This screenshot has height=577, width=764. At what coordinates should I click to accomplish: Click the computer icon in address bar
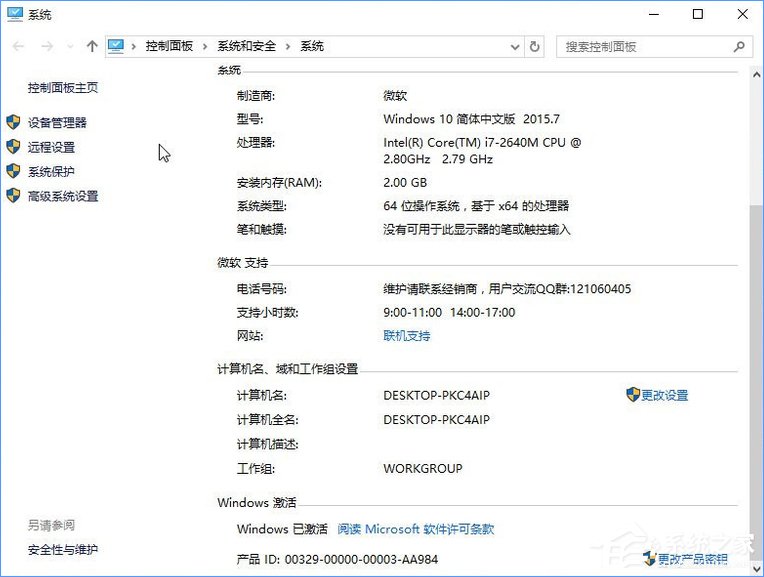coord(116,46)
